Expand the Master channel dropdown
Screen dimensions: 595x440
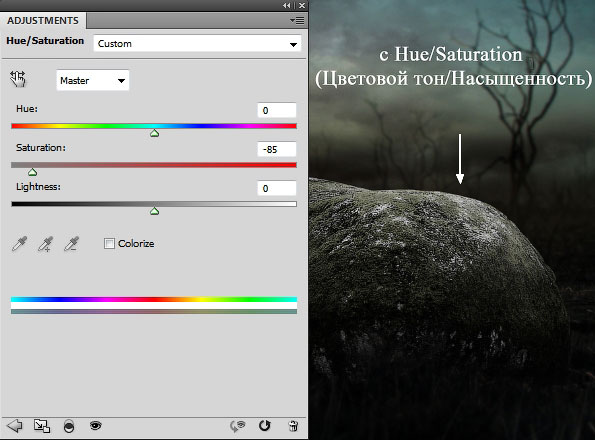coord(93,80)
